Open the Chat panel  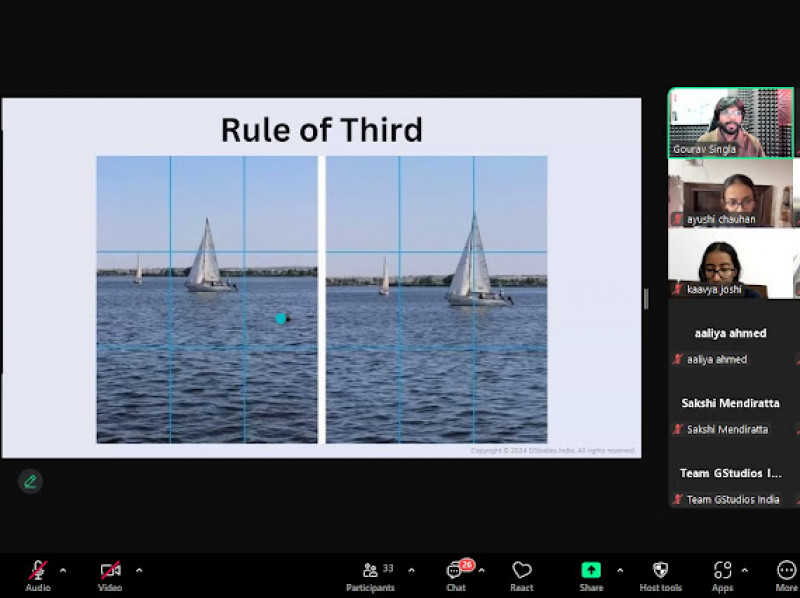[x=456, y=571]
